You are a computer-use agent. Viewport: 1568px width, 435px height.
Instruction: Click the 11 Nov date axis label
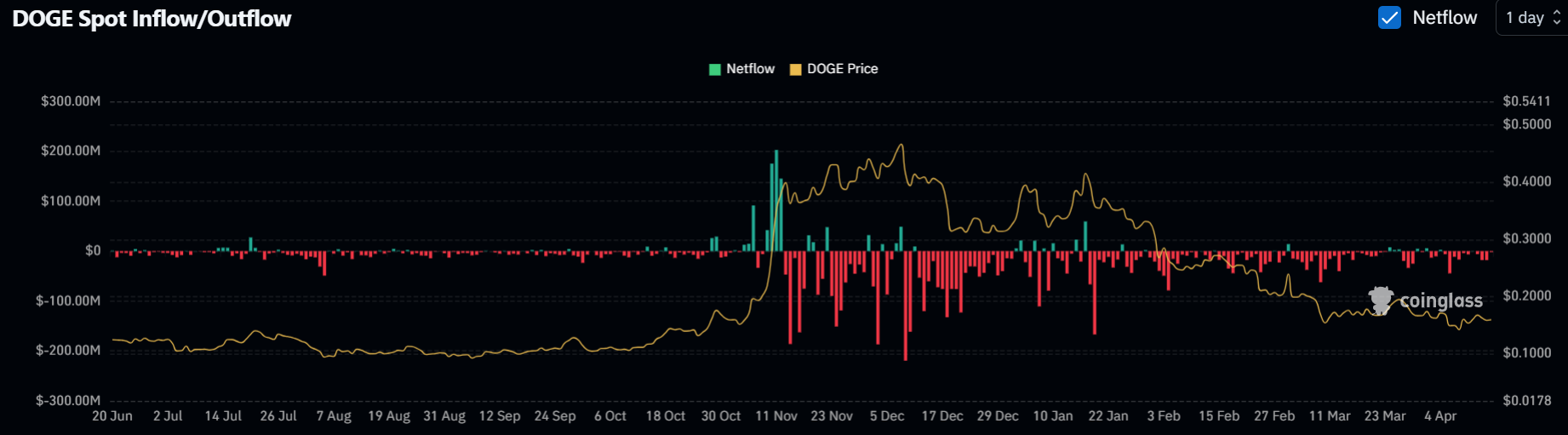pyautogui.click(x=776, y=416)
